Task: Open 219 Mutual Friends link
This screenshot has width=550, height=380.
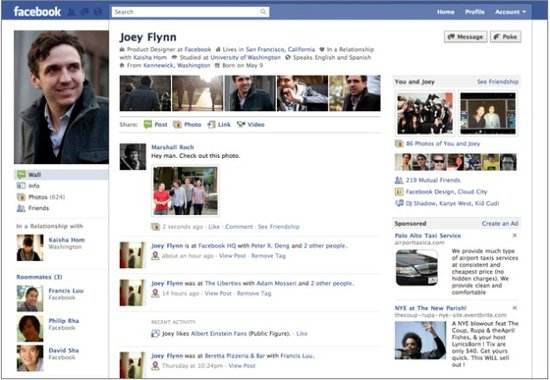Action: coord(433,180)
